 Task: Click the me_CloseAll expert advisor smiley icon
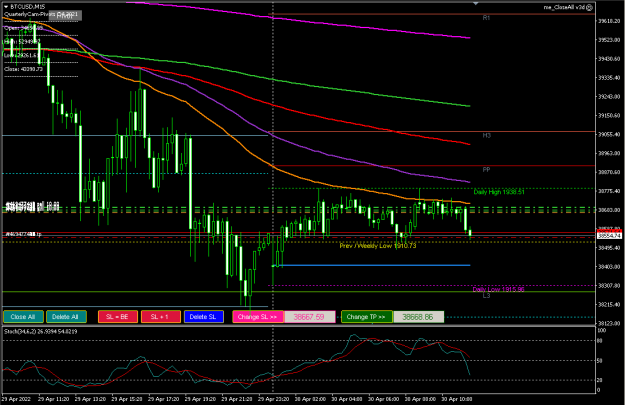click(x=590, y=7)
